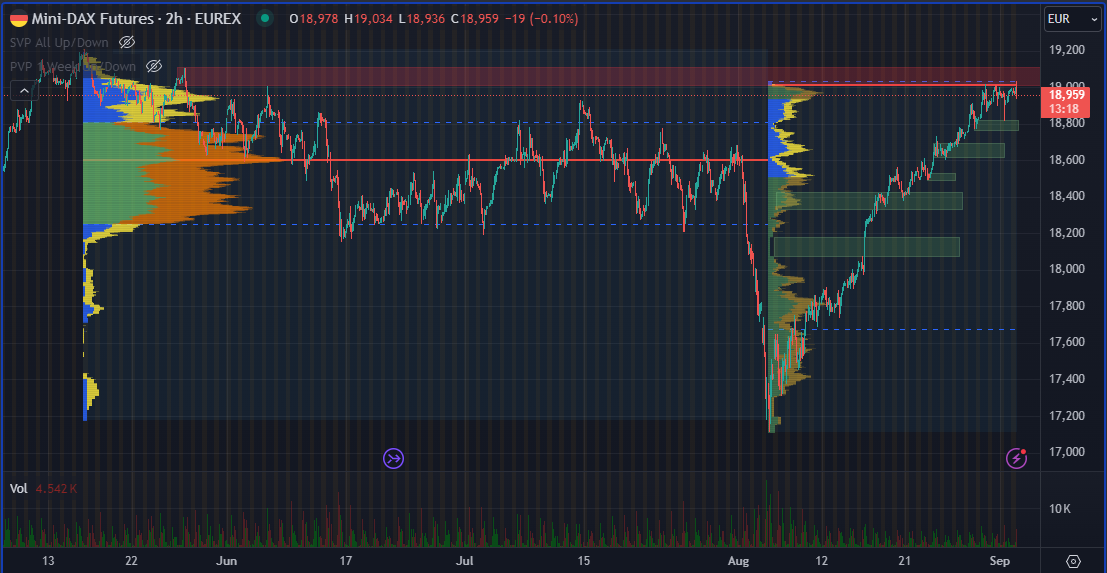Open chart settings hexagon gear icon

(x=1074, y=561)
